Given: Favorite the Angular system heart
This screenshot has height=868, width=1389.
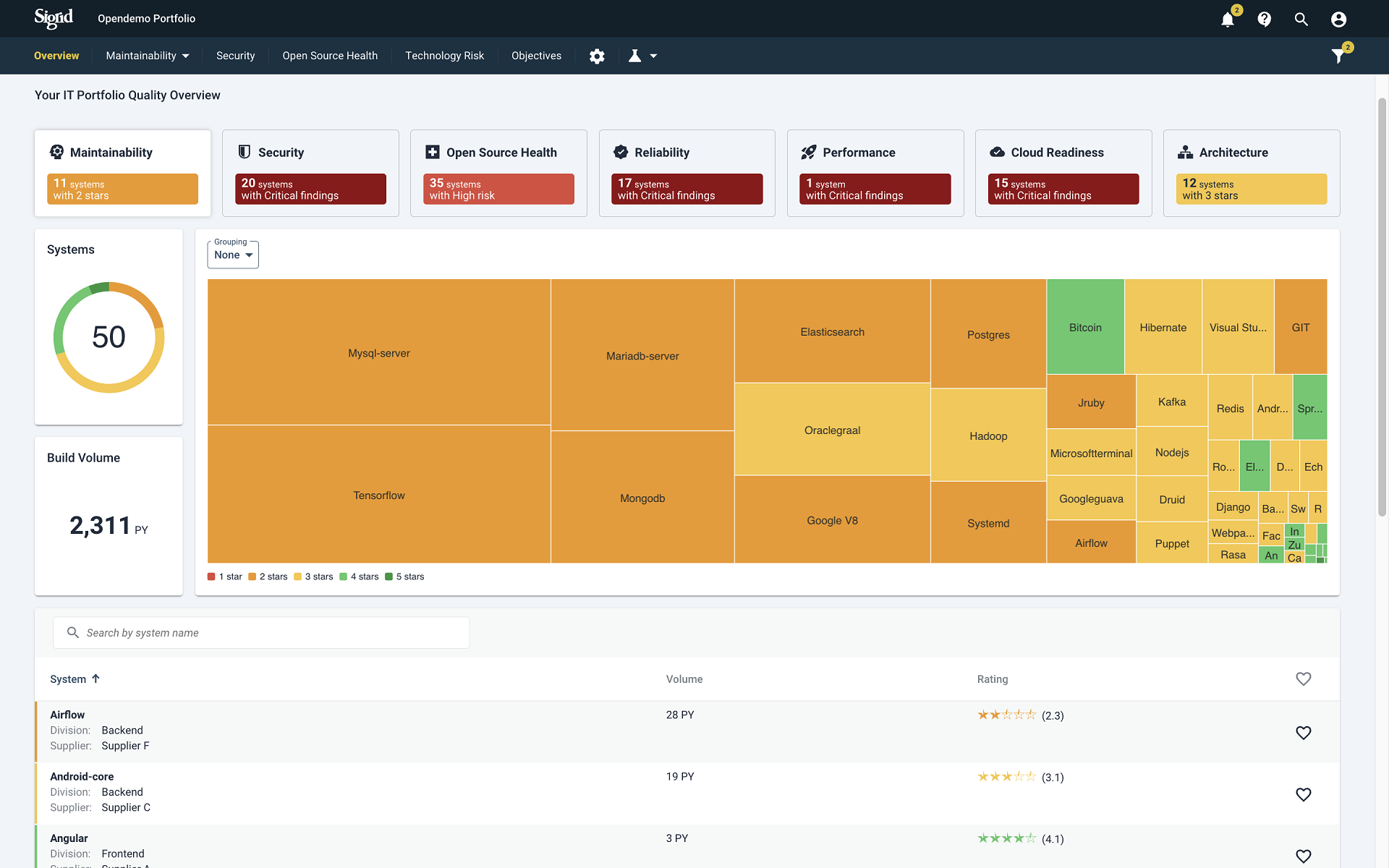Looking at the screenshot, I should (x=1303, y=856).
